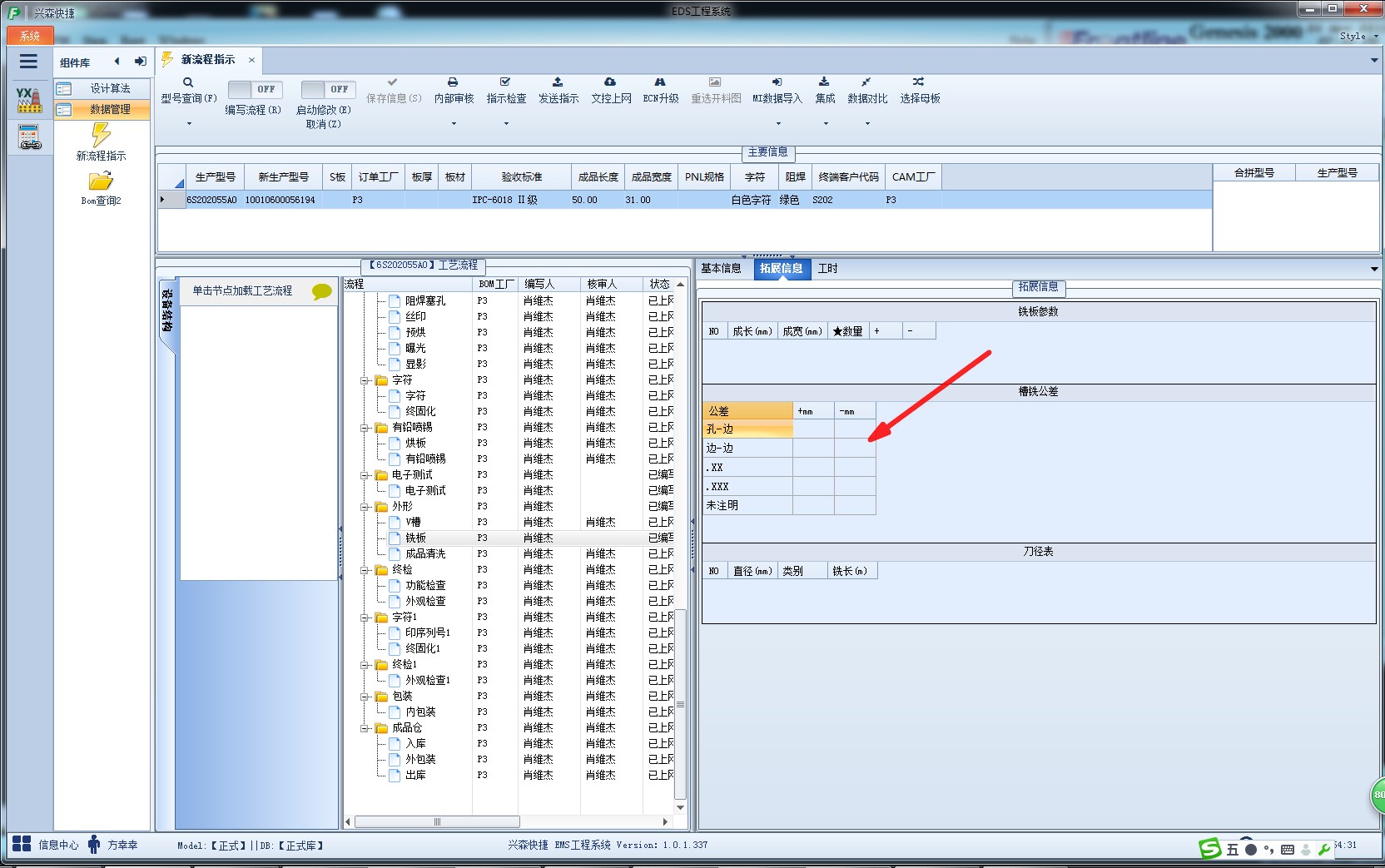Click the yellow speech bubble icon
The width and height of the screenshot is (1385, 868).
(x=321, y=291)
